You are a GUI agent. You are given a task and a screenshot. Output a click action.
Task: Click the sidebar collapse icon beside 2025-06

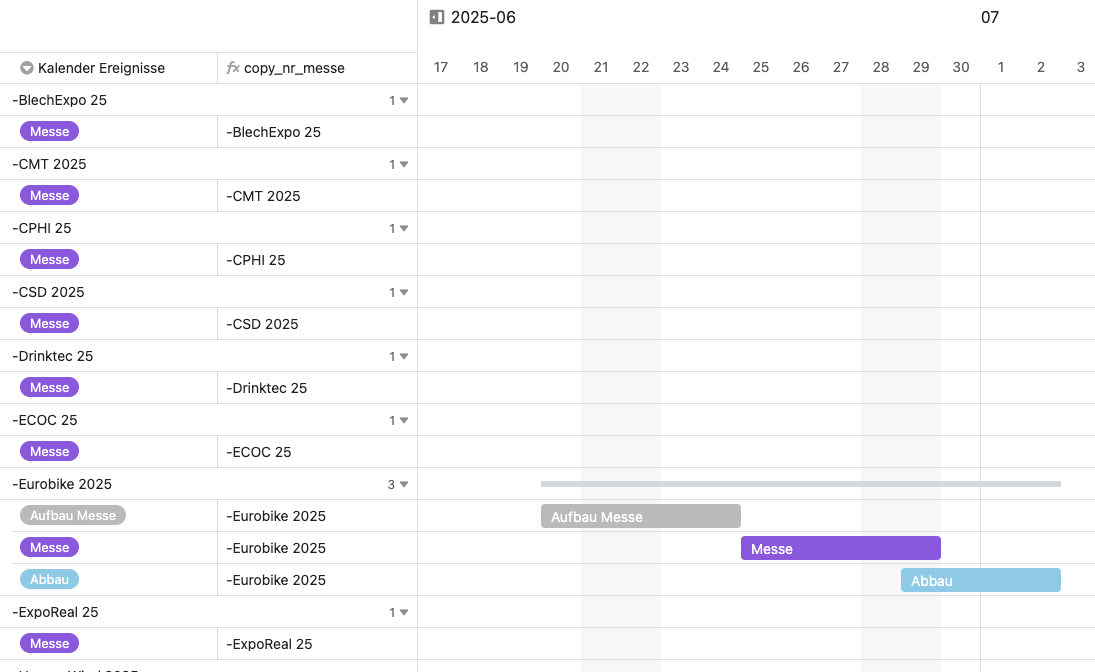436,17
